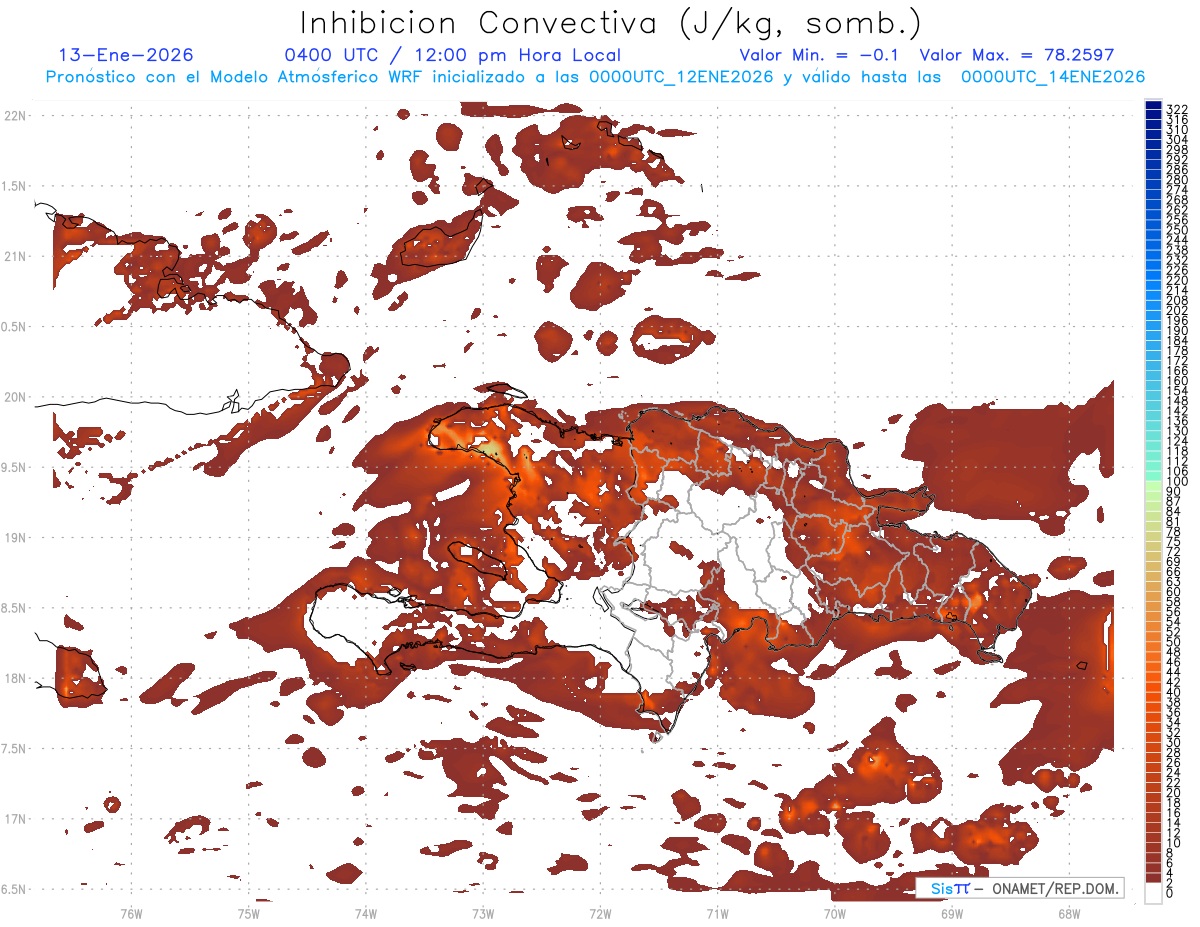Click the '68W' longitude label
The height and width of the screenshot is (927, 1200).
(x=1069, y=914)
